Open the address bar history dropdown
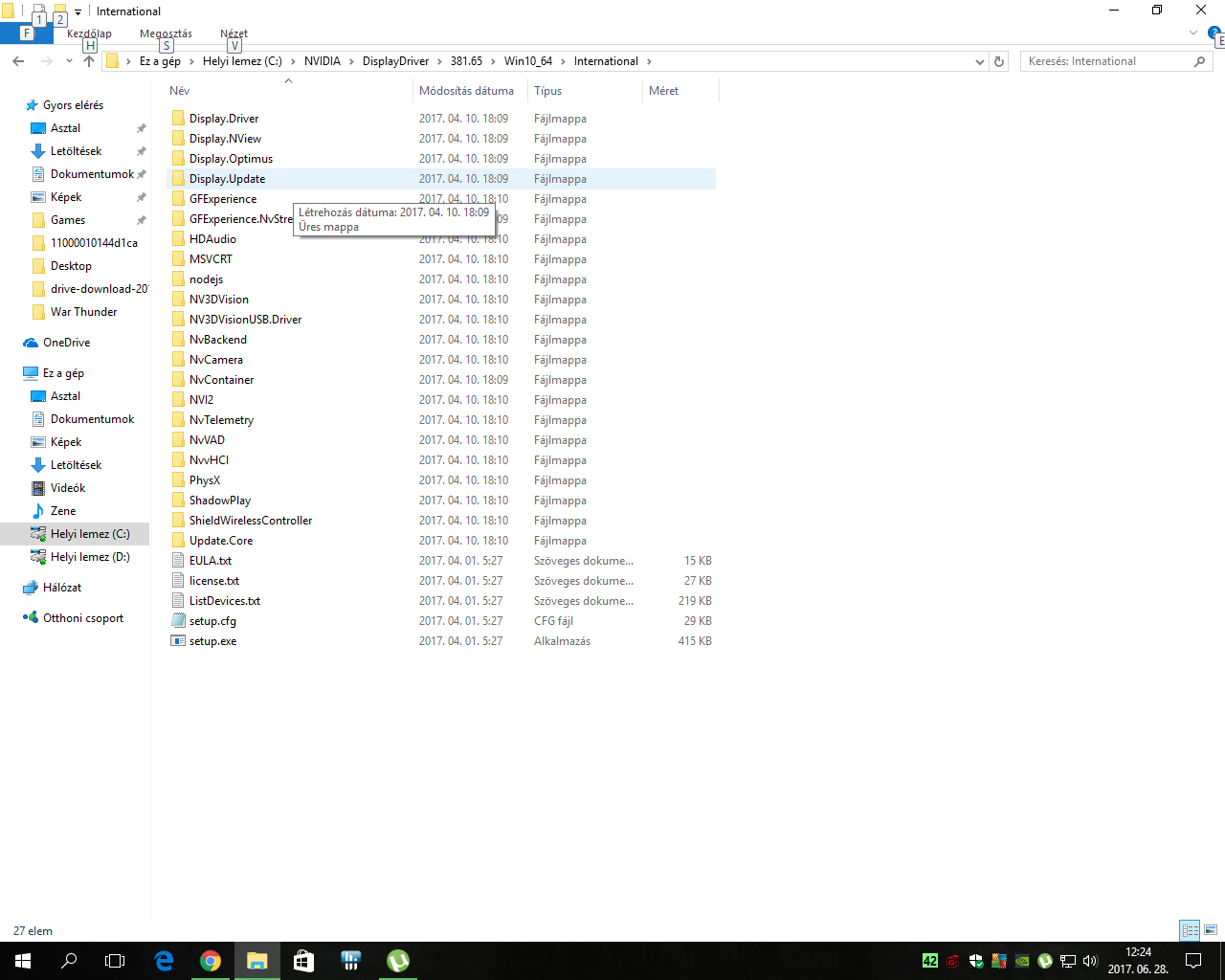This screenshot has height=980, width=1225. (979, 61)
